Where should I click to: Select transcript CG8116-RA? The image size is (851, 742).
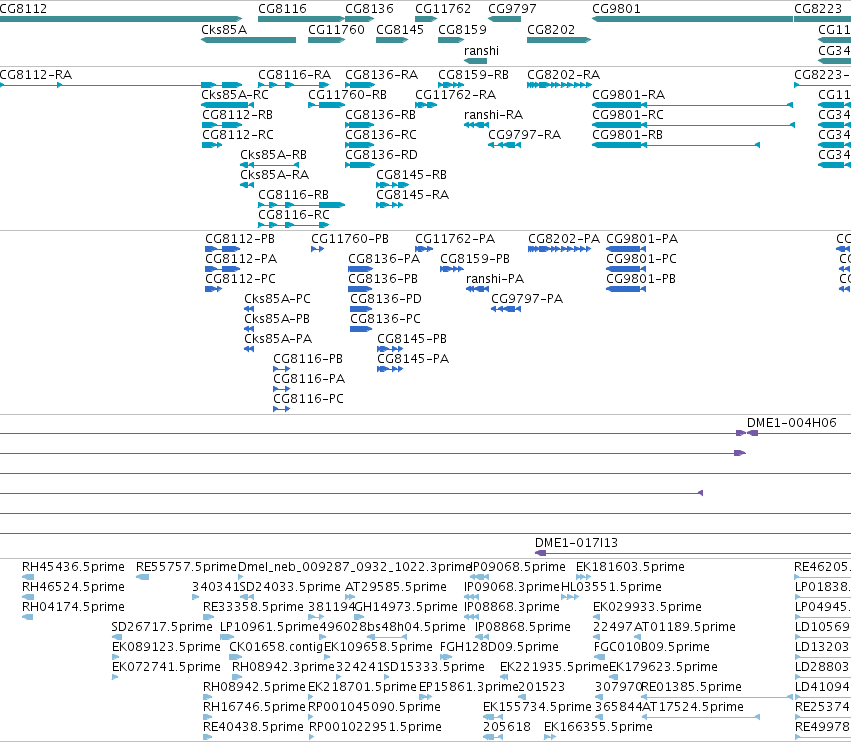[295, 74]
